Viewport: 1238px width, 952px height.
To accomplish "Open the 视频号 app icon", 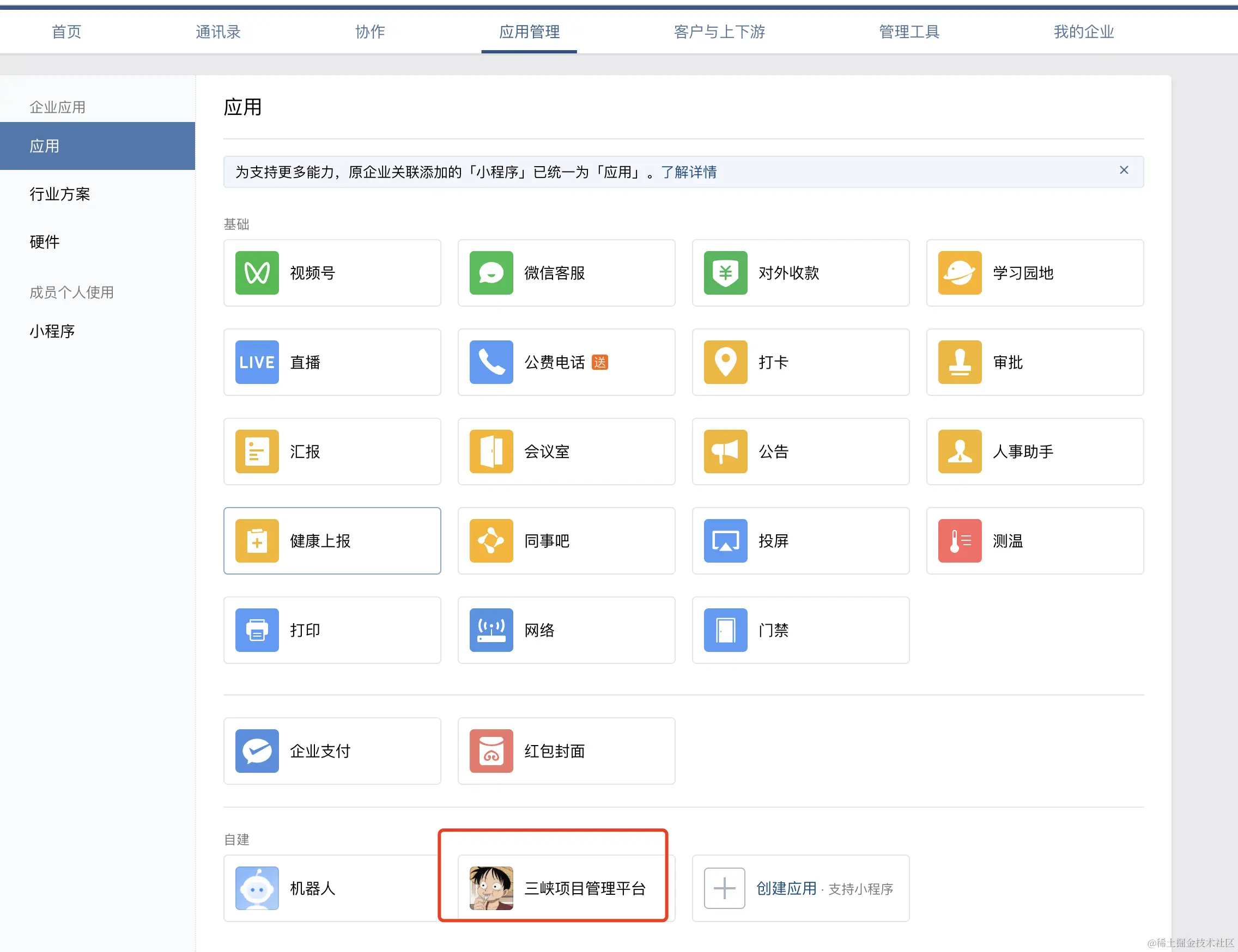I will (257, 272).
